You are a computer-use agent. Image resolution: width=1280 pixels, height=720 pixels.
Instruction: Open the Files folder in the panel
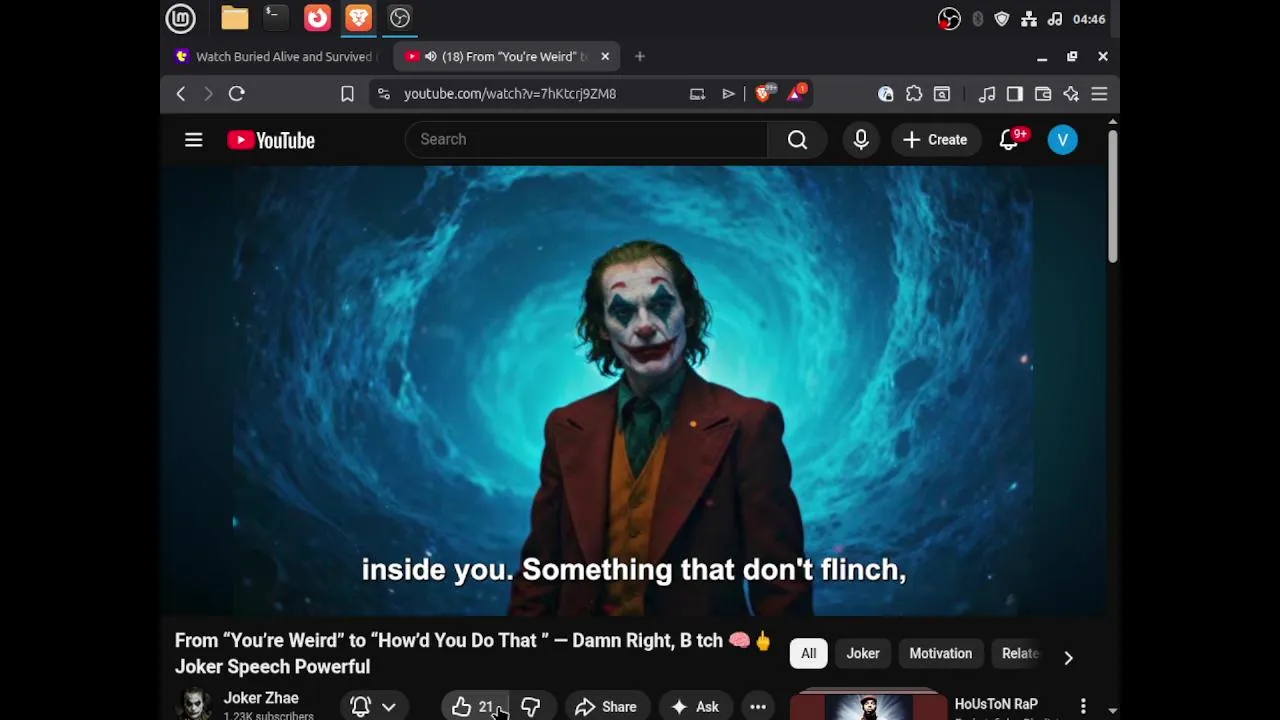coord(235,18)
